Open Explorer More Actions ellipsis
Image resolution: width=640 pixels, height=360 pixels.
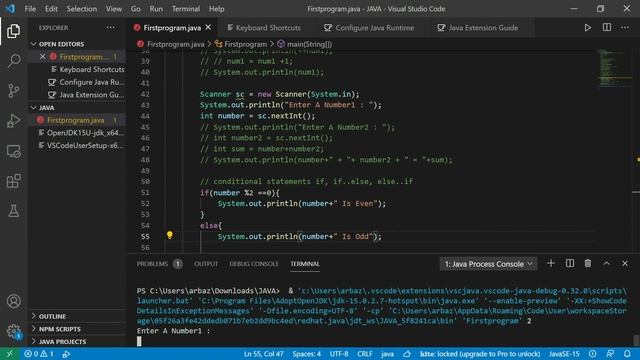click(111, 28)
